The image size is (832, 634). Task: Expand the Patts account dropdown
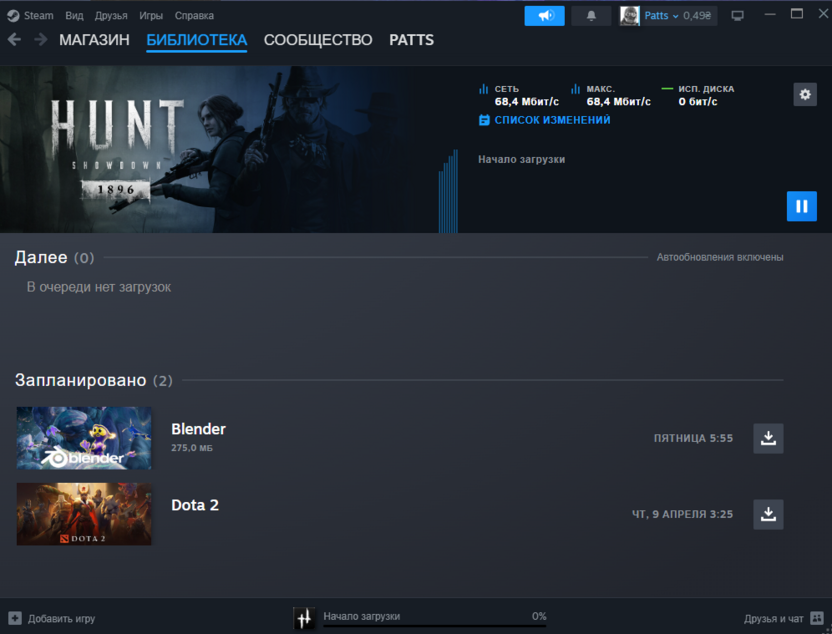pyautogui.click(x=661, y=16)
